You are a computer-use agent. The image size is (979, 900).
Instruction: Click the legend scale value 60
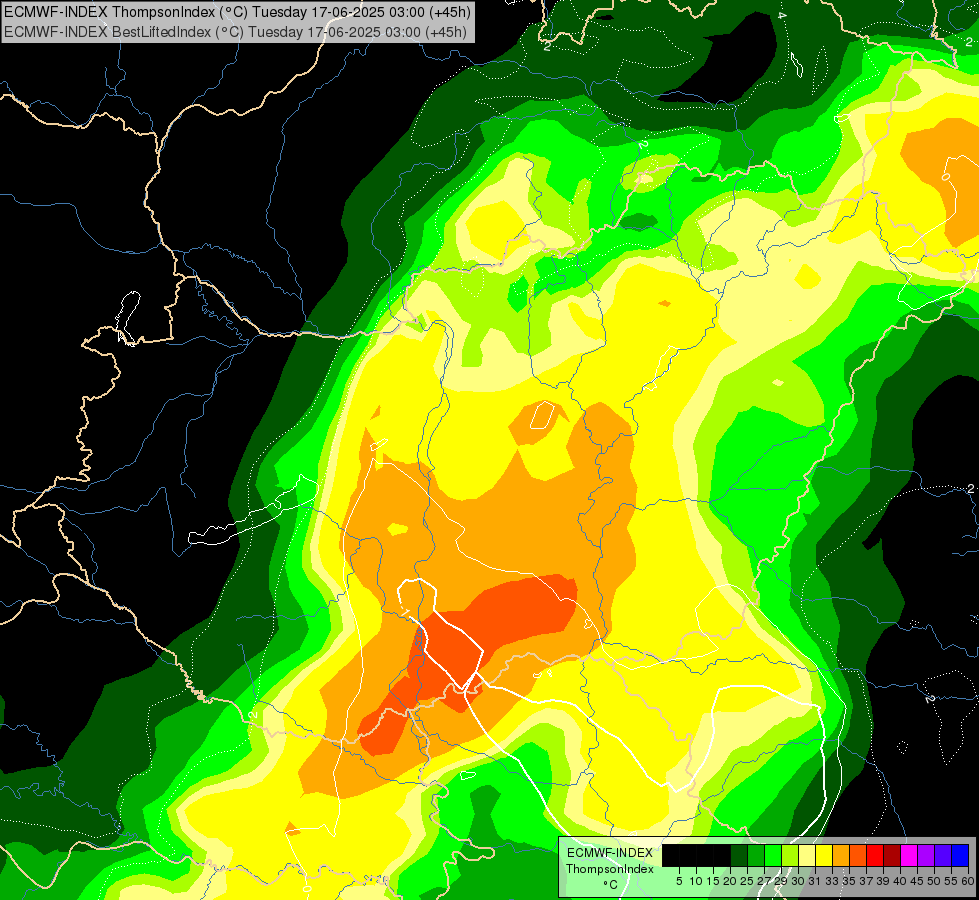(968, 881)
